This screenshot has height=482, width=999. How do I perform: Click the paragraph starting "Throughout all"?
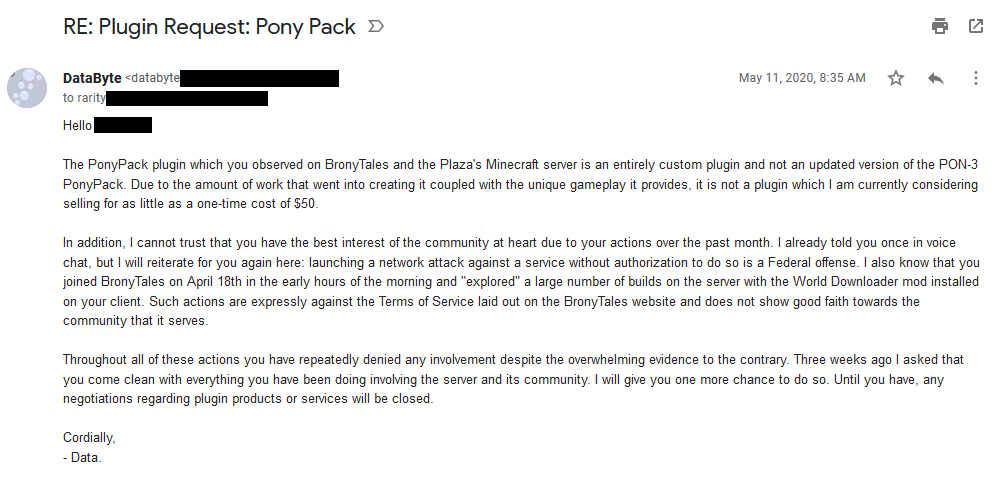click(514, 379)
